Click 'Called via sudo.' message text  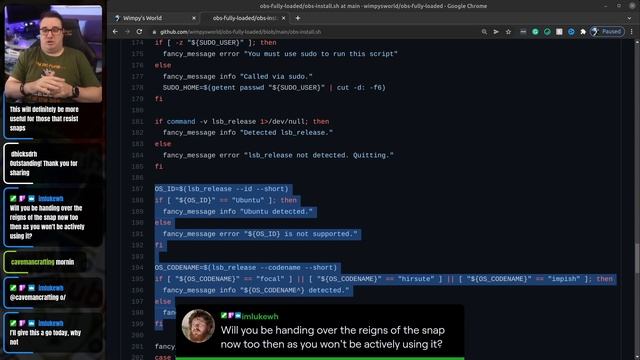(276, 76)
